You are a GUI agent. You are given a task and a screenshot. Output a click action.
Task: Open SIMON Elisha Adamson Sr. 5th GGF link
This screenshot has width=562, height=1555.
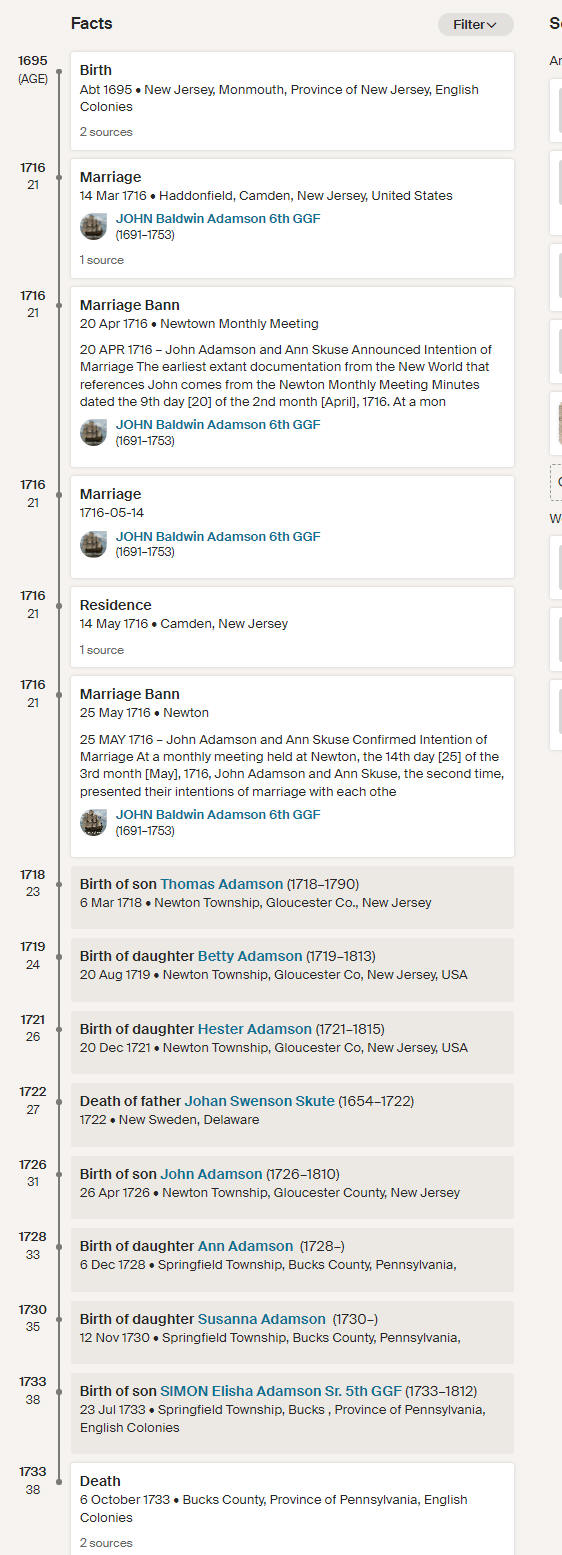coord(281,1391)
